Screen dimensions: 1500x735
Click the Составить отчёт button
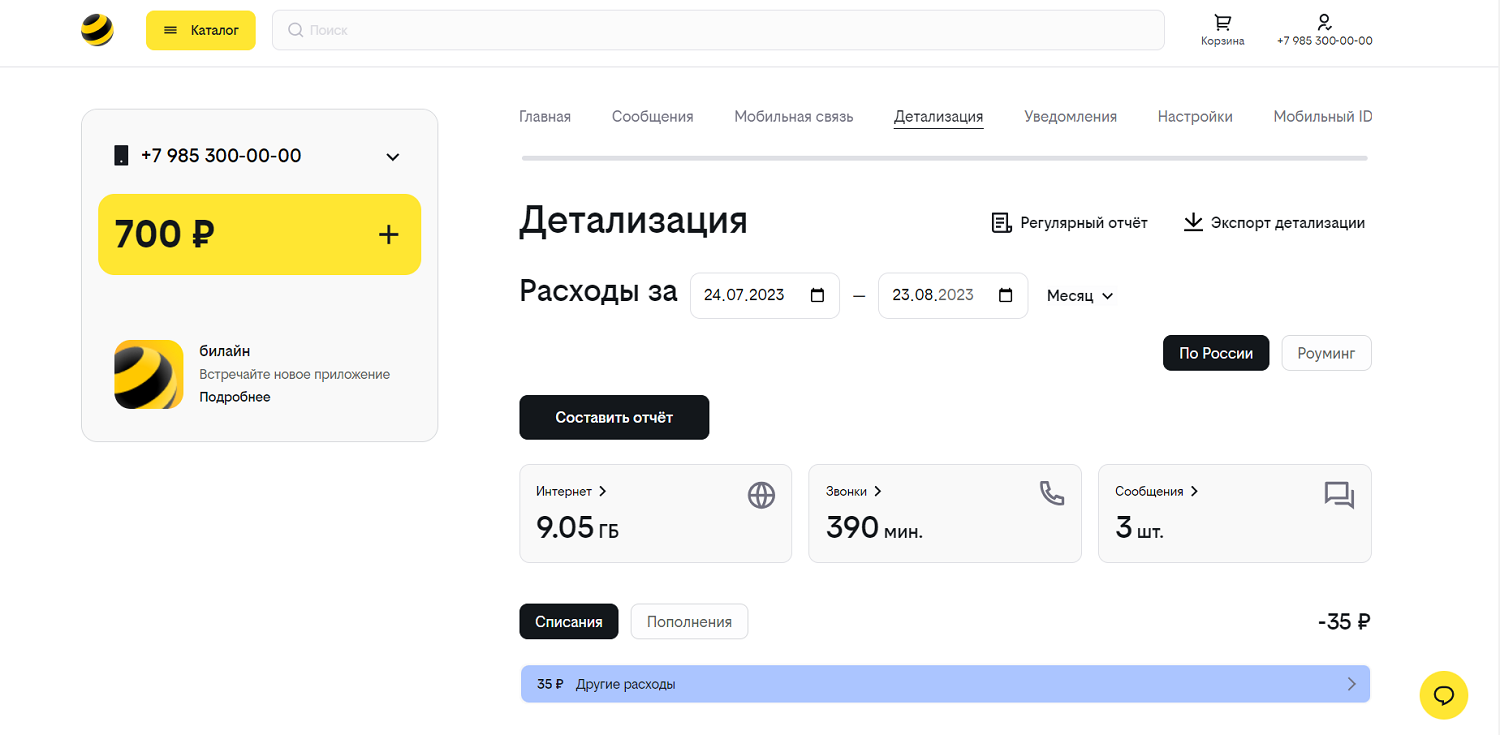click(x=614, y=417)
